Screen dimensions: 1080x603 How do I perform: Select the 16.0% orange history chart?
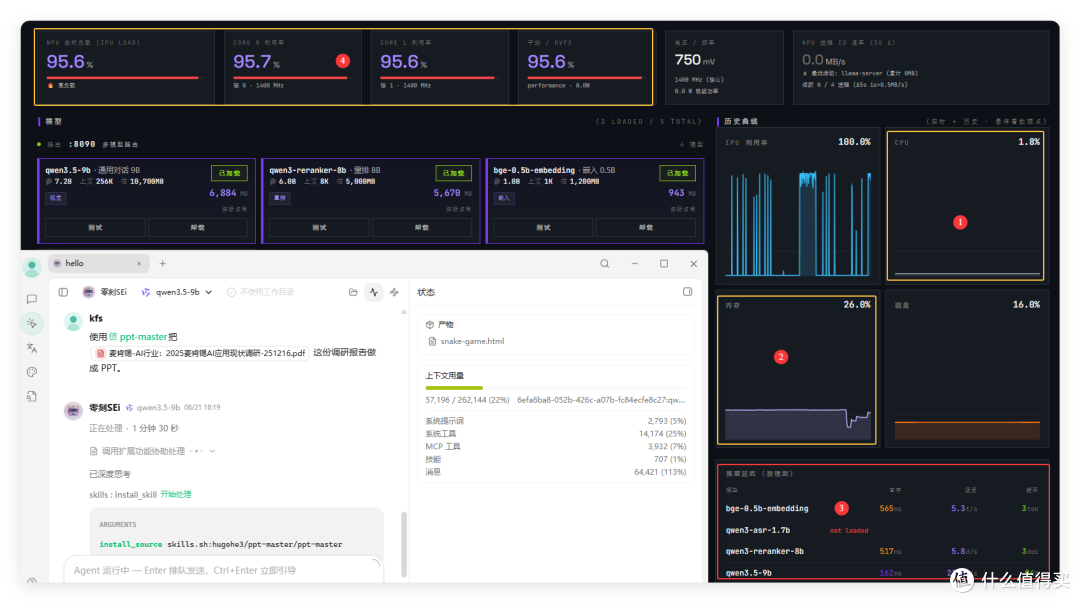click(966, 370)
